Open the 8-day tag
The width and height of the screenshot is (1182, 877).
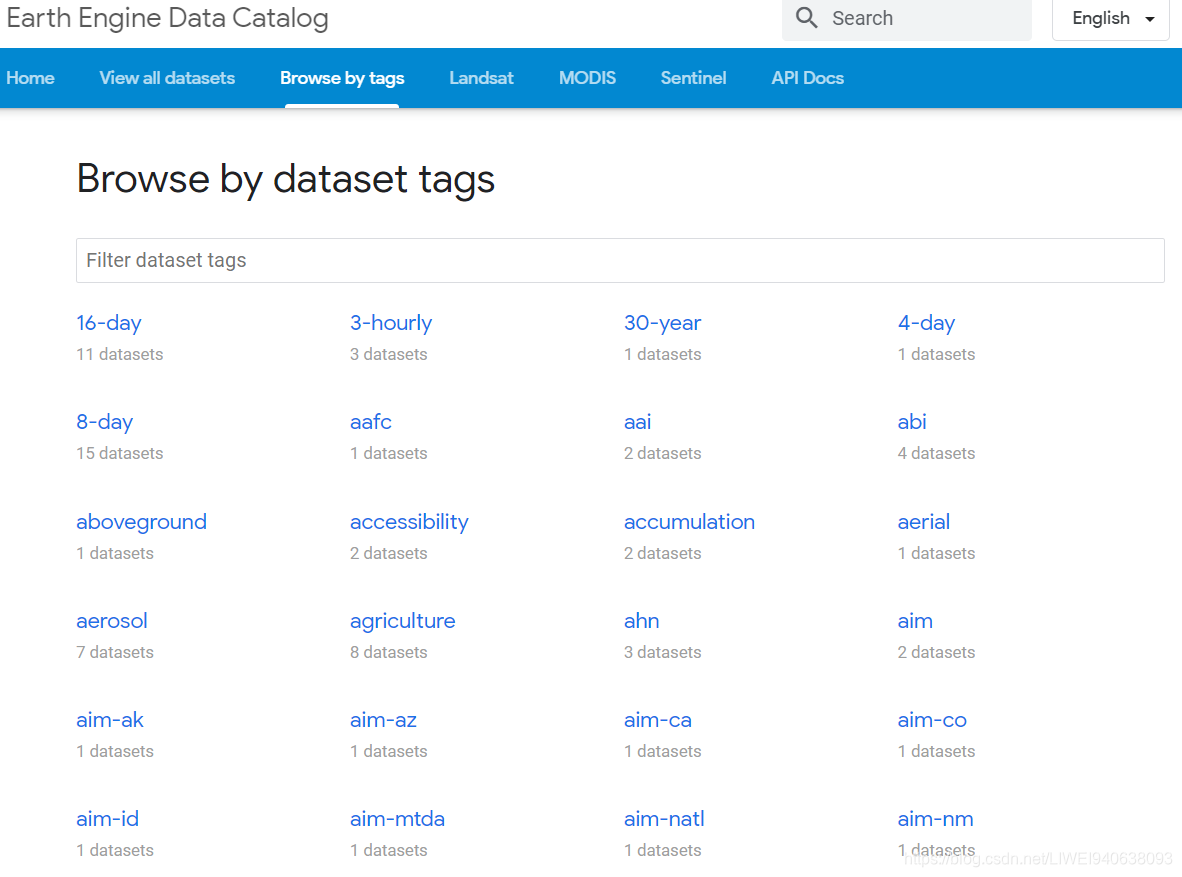click(105, 422)
